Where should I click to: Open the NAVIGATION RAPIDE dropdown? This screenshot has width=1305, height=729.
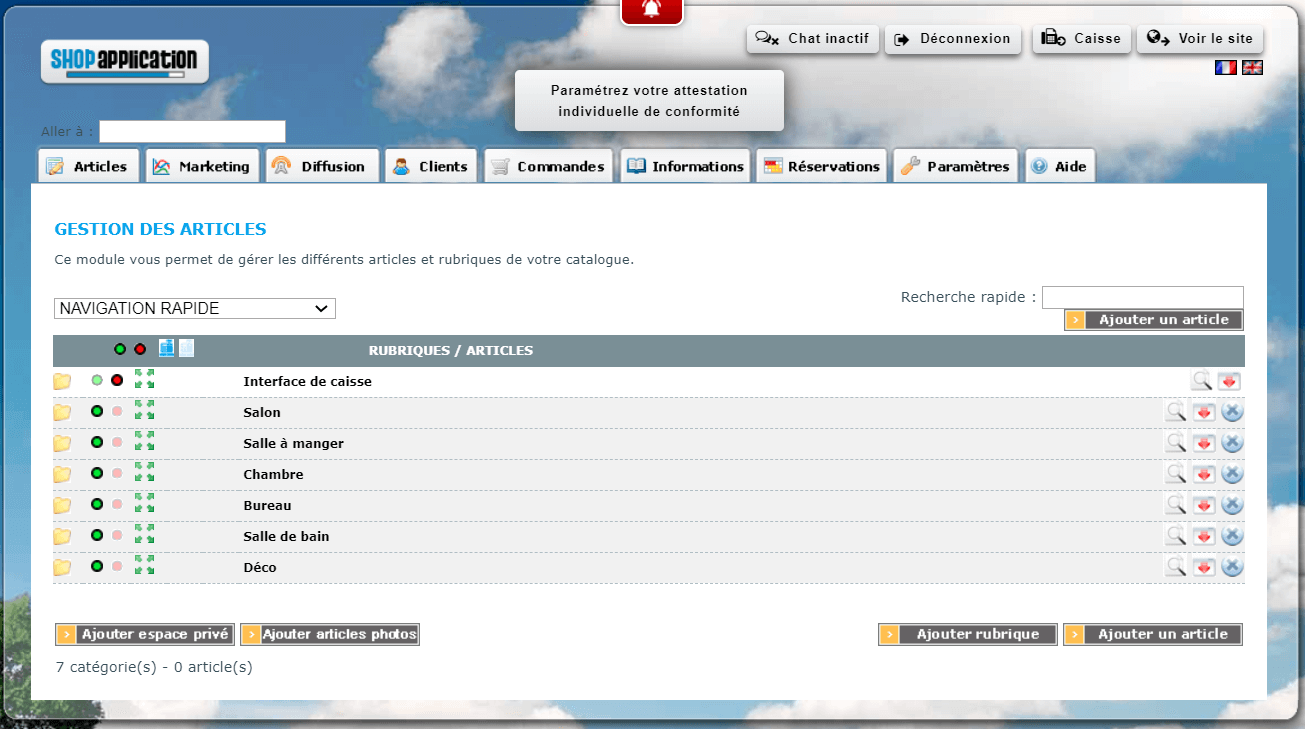coord(195,308)
